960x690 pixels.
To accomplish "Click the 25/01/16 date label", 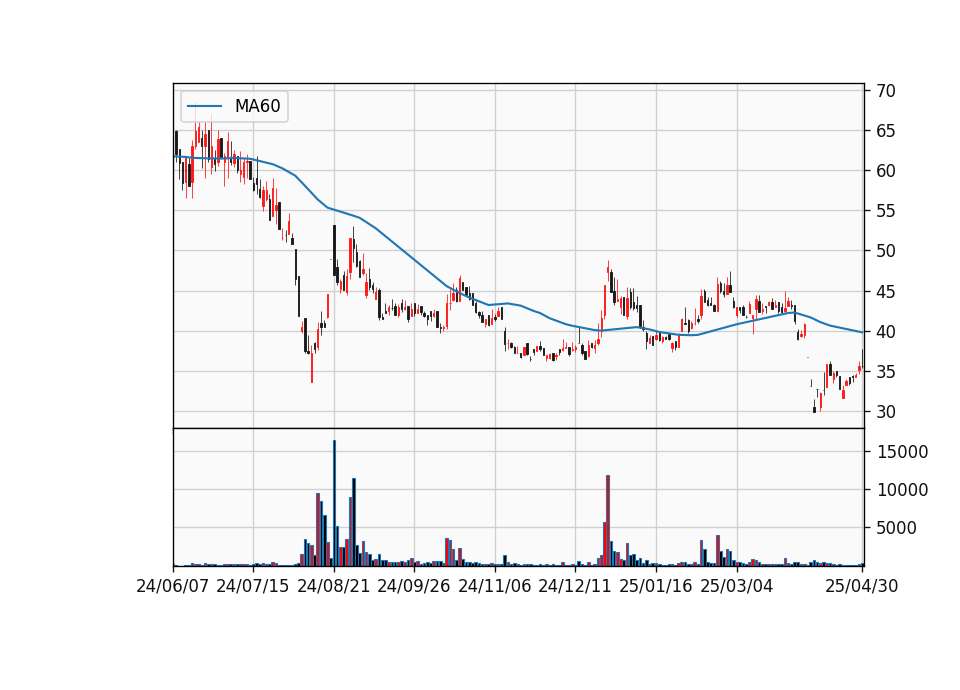I will [656, 586].
